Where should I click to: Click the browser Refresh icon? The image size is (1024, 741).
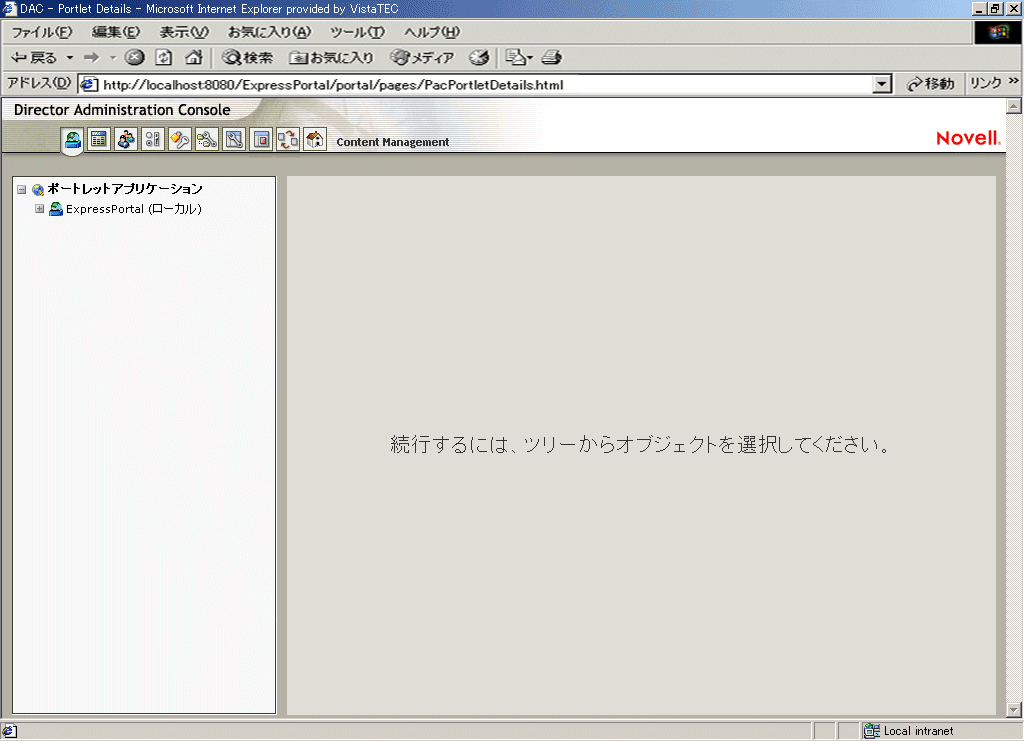tap(163, 57)
